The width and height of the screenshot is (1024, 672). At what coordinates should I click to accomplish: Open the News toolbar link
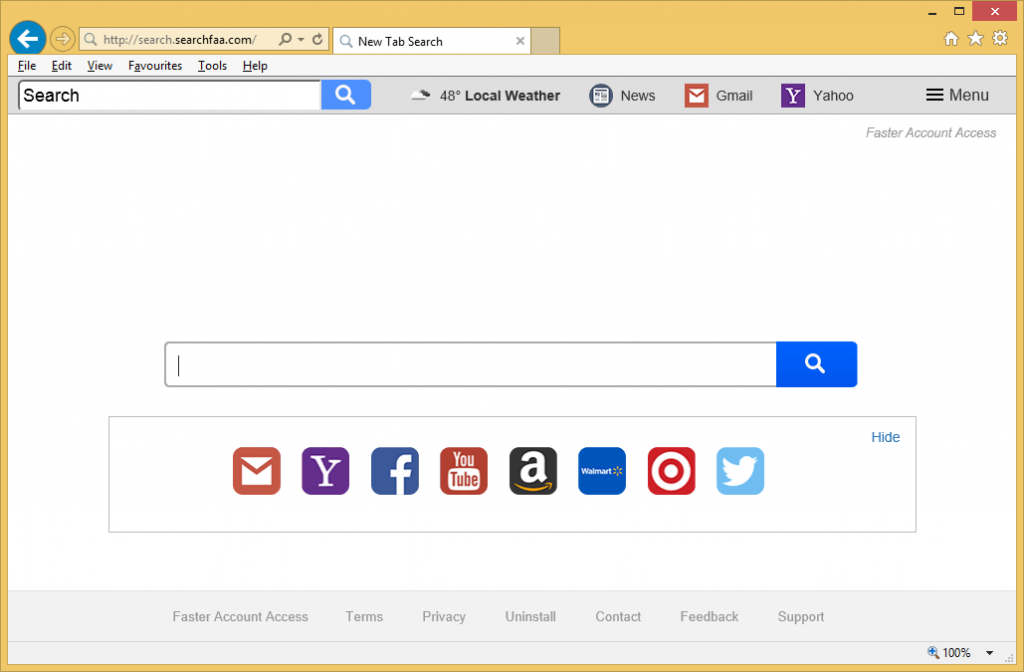click(637, 96)
